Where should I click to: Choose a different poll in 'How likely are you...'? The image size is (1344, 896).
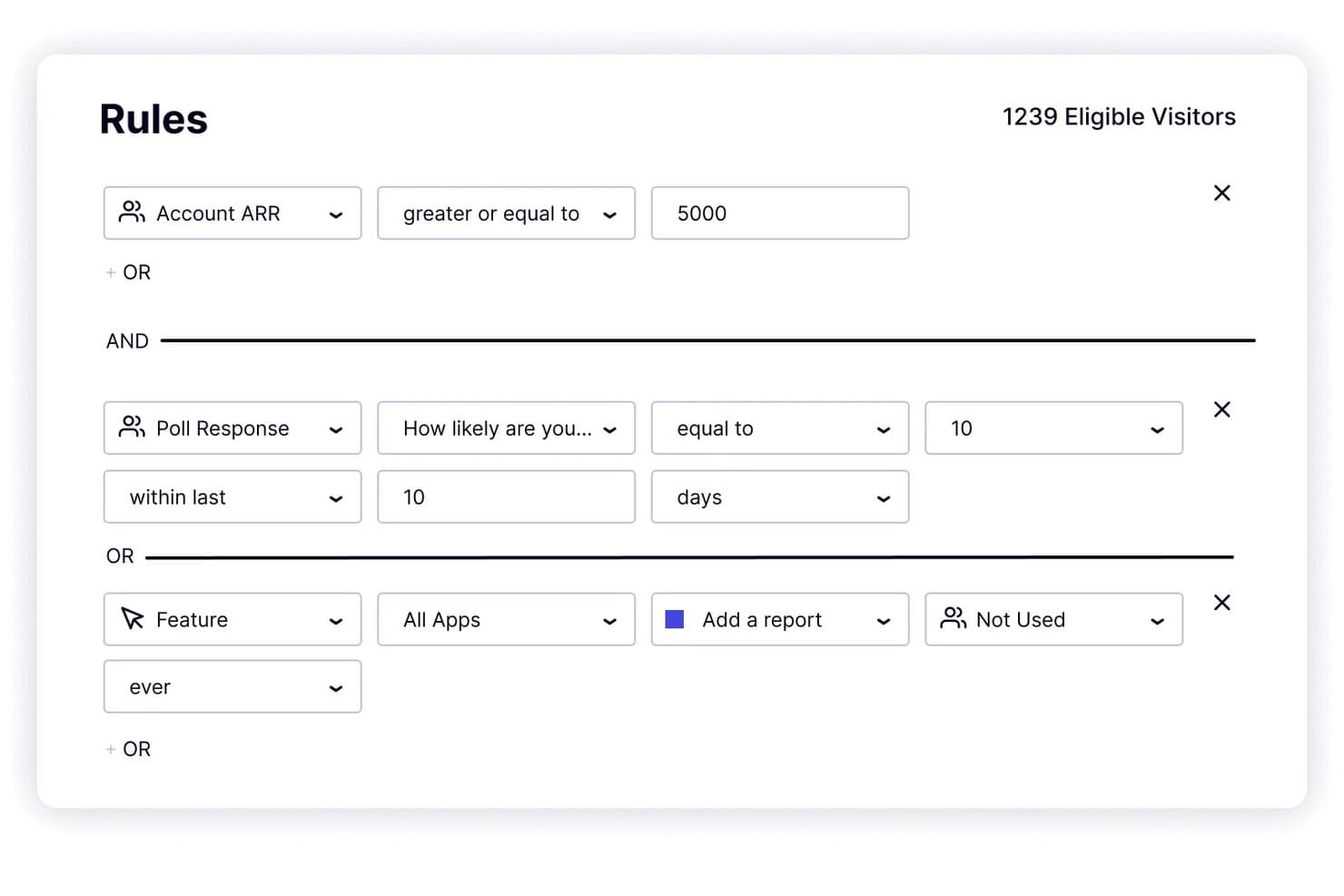pyautogui.click(x=506, y=428)
